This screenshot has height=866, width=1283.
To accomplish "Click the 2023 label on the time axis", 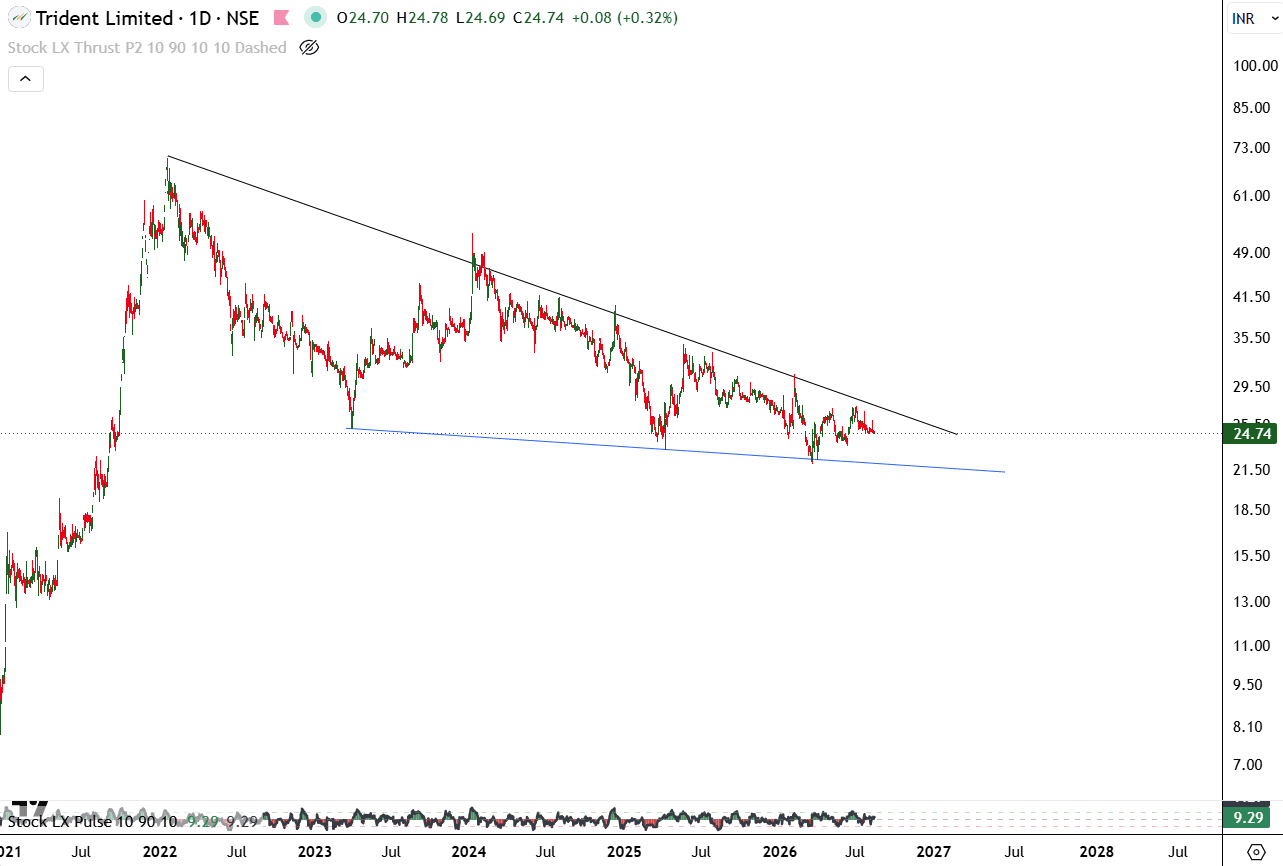I will coord(315,852).
